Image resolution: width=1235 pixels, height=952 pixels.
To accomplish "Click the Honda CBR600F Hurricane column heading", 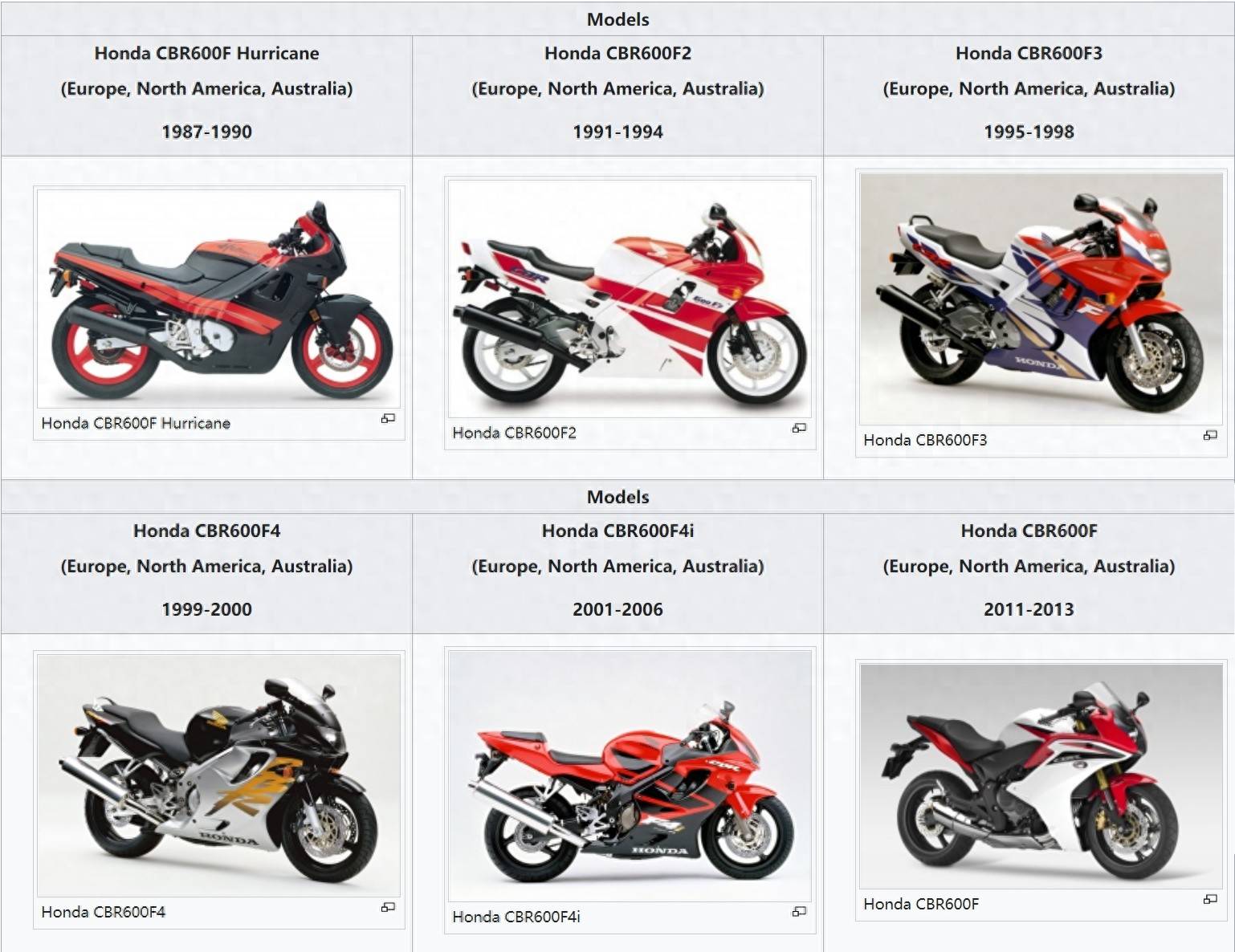I will [x=206, y=53].
